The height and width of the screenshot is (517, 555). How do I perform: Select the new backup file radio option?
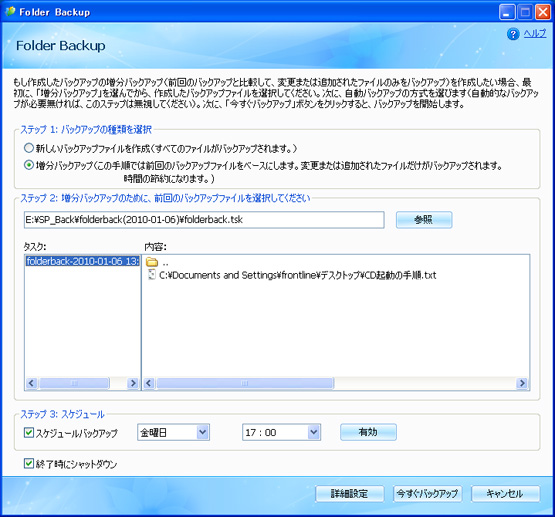29,148
